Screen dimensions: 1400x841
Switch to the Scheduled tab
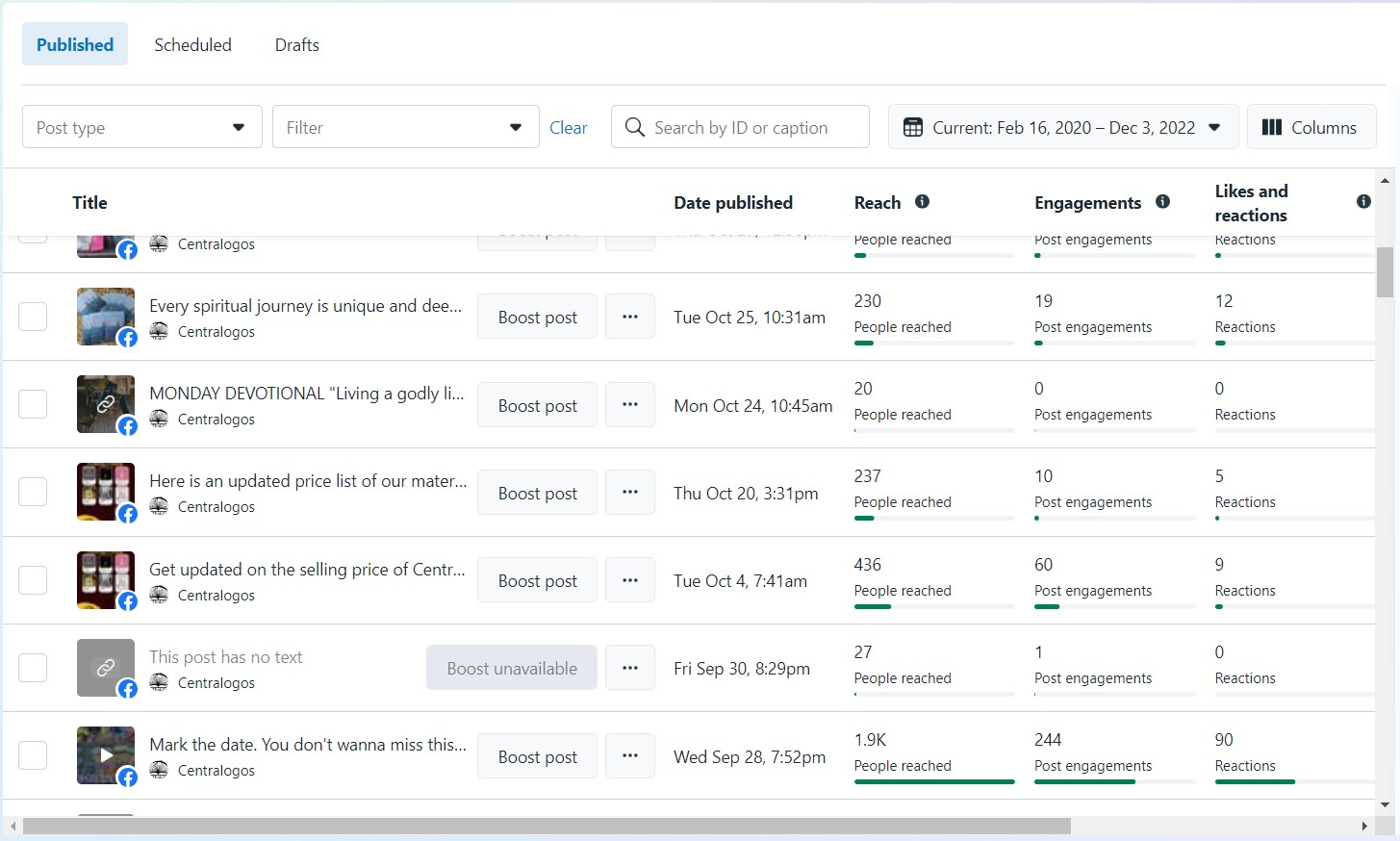(192, 45)
